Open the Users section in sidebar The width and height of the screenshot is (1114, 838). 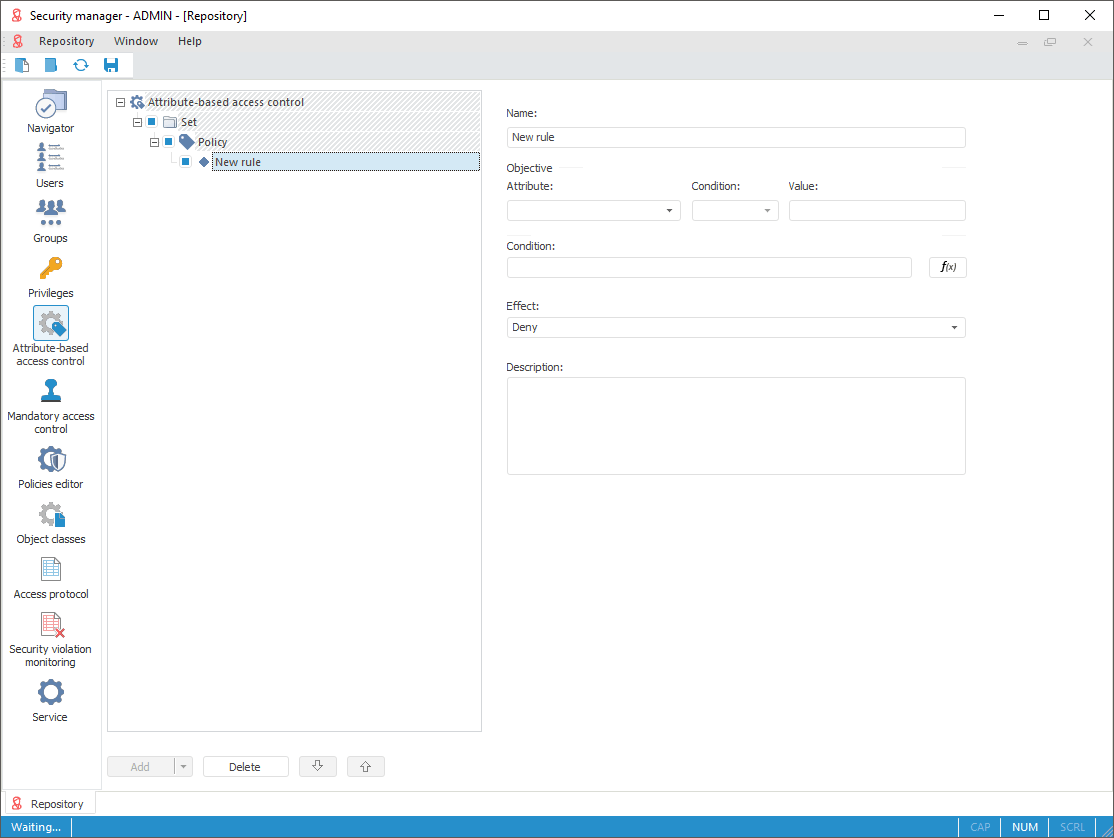(x=50, y=165)
